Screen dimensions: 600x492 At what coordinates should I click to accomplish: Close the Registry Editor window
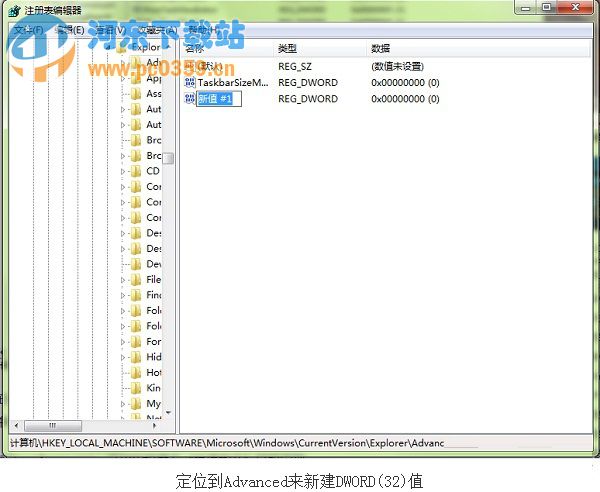(575, 7)
